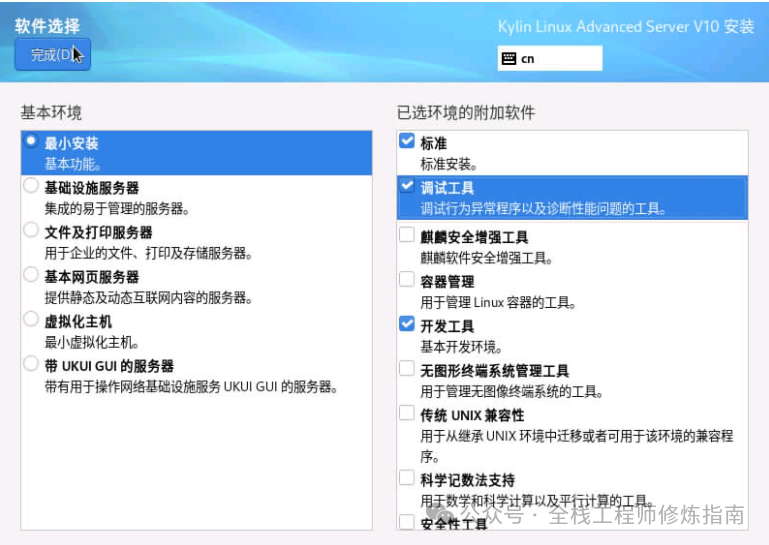The width and height of the screenshot is (769, 545).
Task: Click the Kylin Linux Advanced Server V10 安装 title
Action: 626,26
